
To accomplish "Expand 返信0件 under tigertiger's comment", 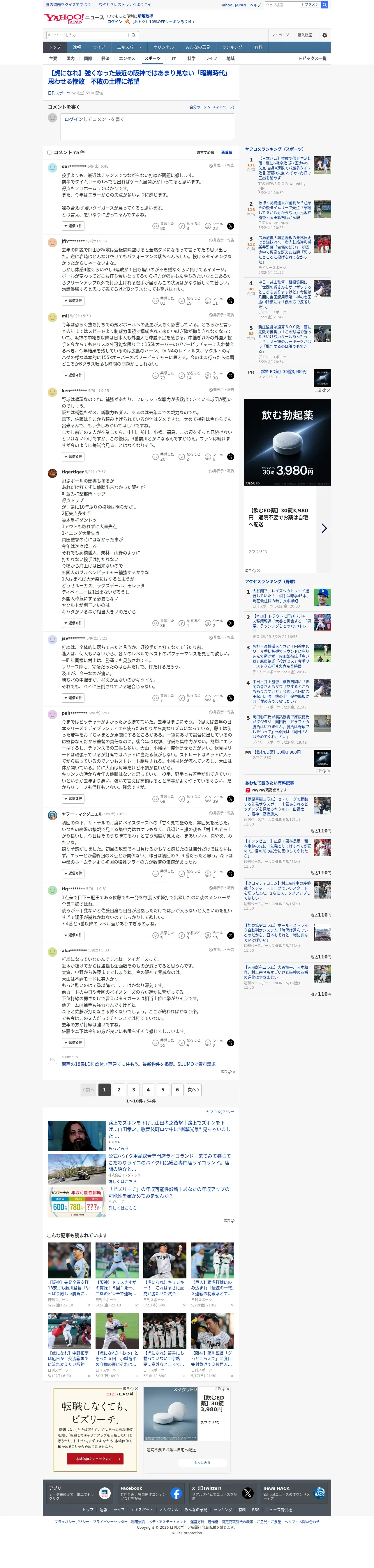I will (73, 623).
